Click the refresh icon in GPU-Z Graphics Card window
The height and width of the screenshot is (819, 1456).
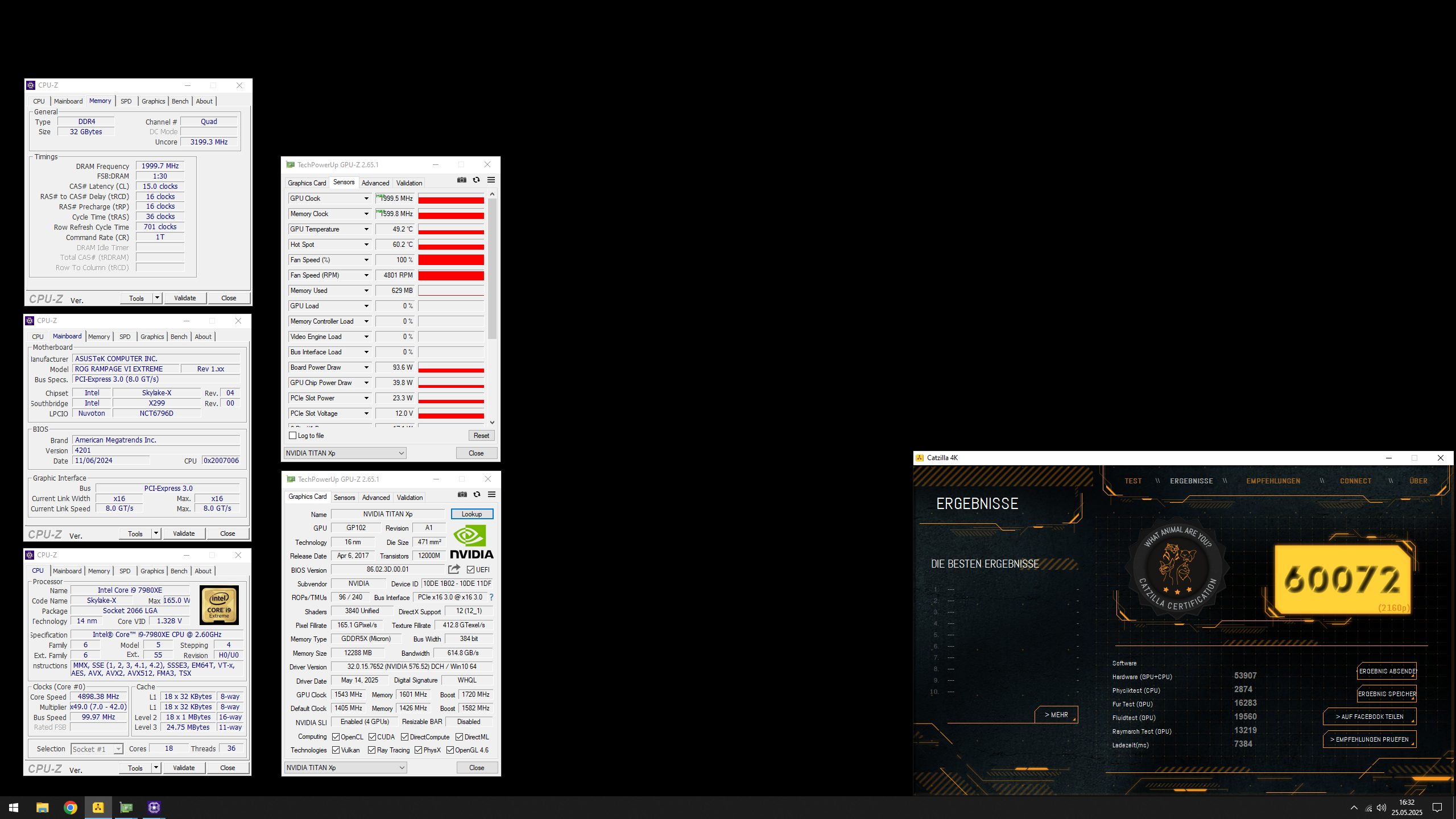tap(477, 495)
